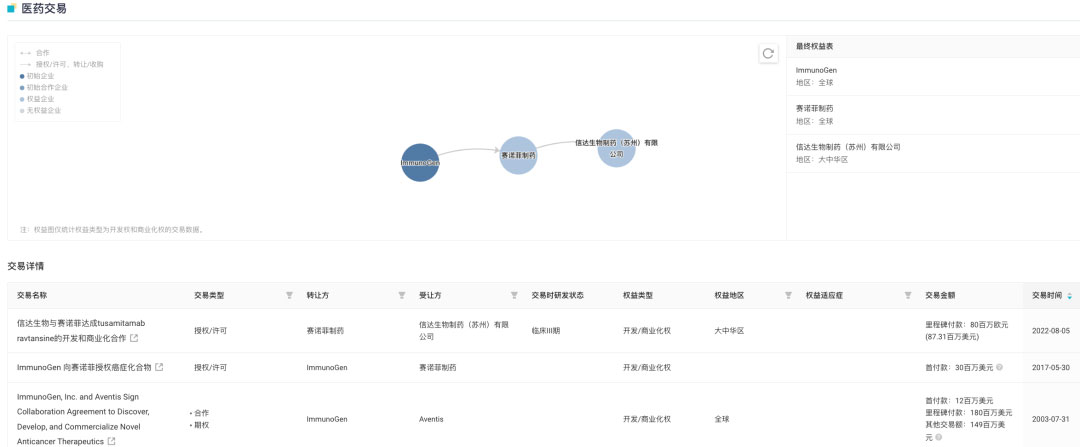Open filter for 交易类型 column
This screenshot has width=1080, height=447.
point(289,296)
